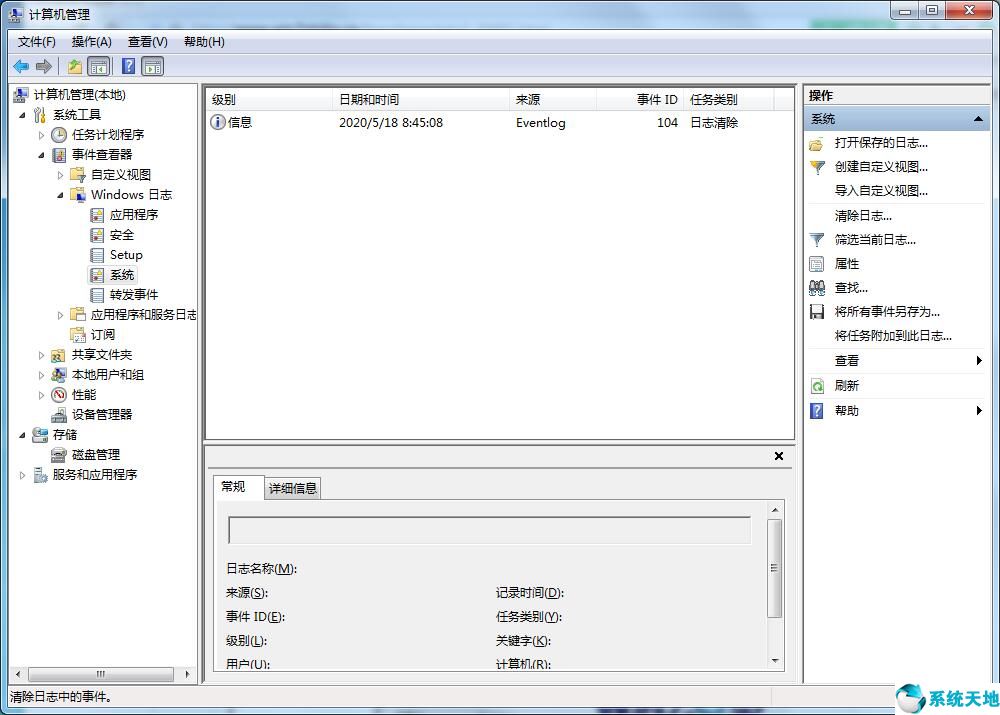Click the forward navigation arrow

44,66
